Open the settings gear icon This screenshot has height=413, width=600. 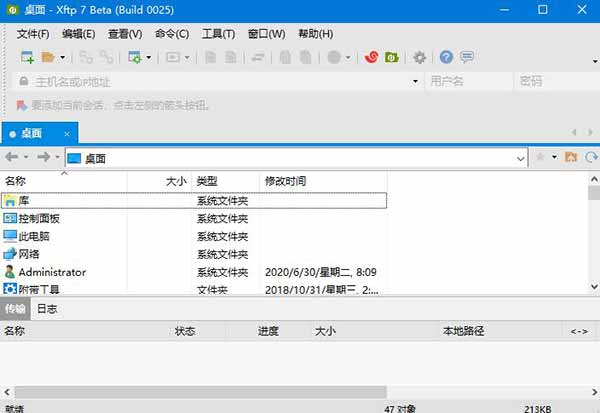(420, 58)
